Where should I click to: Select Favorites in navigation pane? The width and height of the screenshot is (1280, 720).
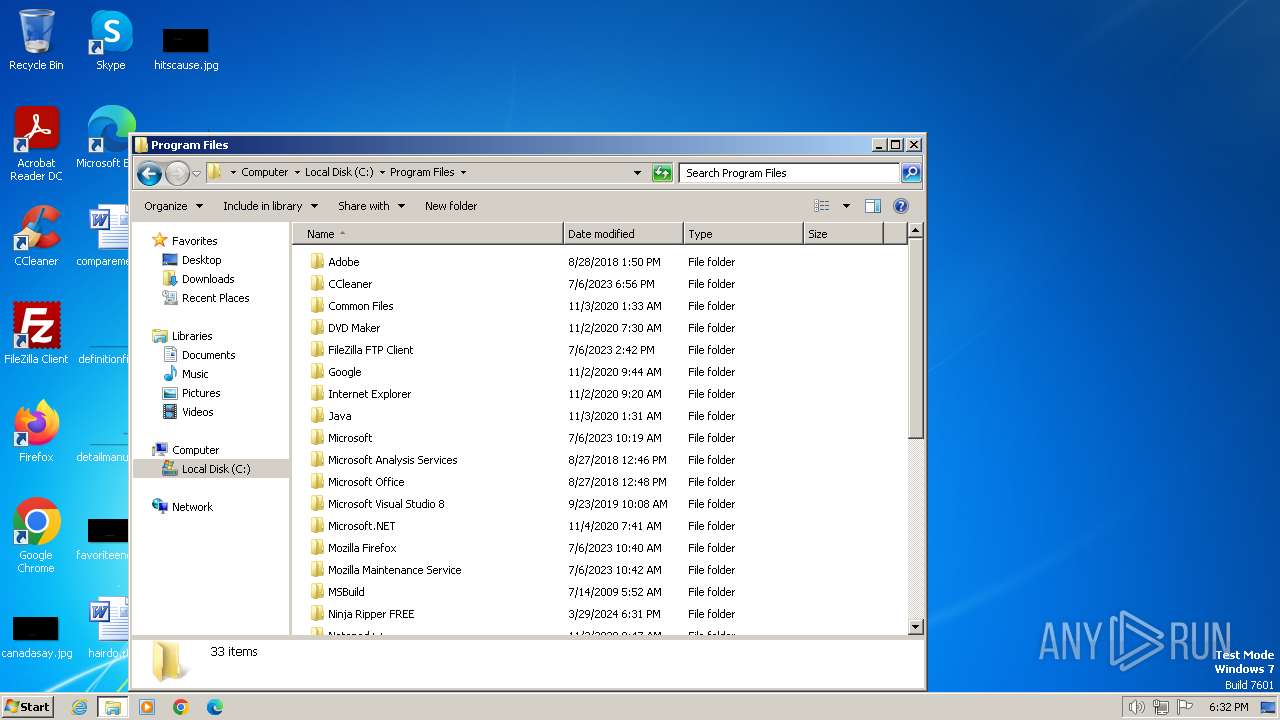point(194,241)
